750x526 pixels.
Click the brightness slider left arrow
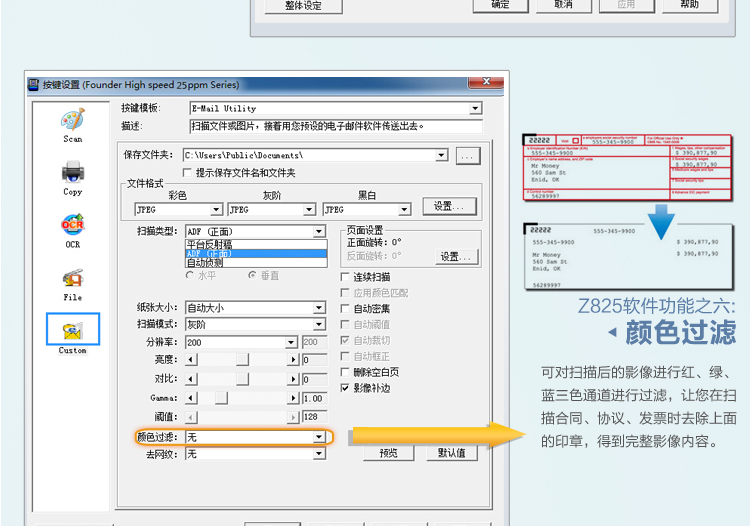192,359
